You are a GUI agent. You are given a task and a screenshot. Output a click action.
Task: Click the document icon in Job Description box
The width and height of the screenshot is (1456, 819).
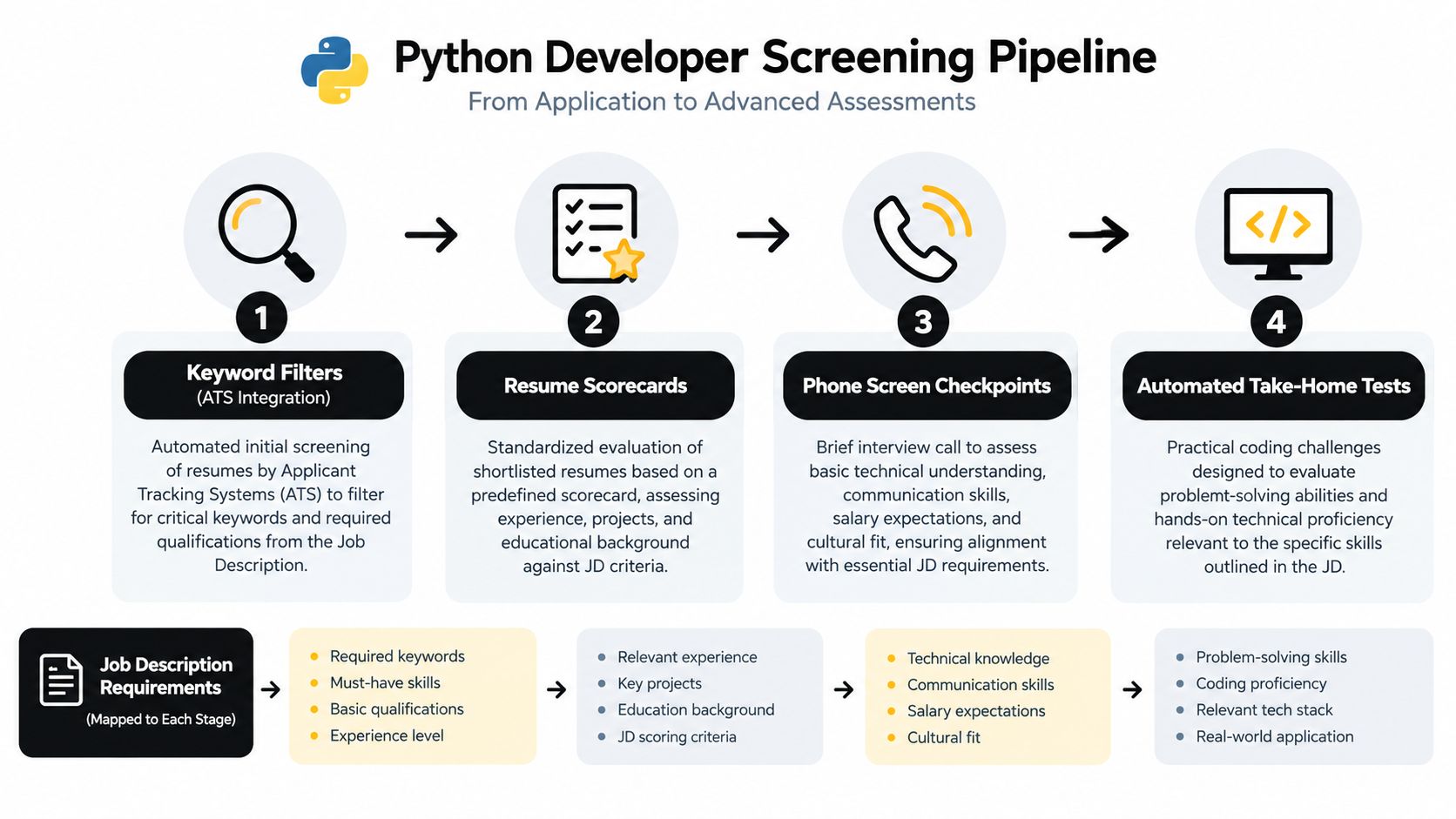[61, 680]
